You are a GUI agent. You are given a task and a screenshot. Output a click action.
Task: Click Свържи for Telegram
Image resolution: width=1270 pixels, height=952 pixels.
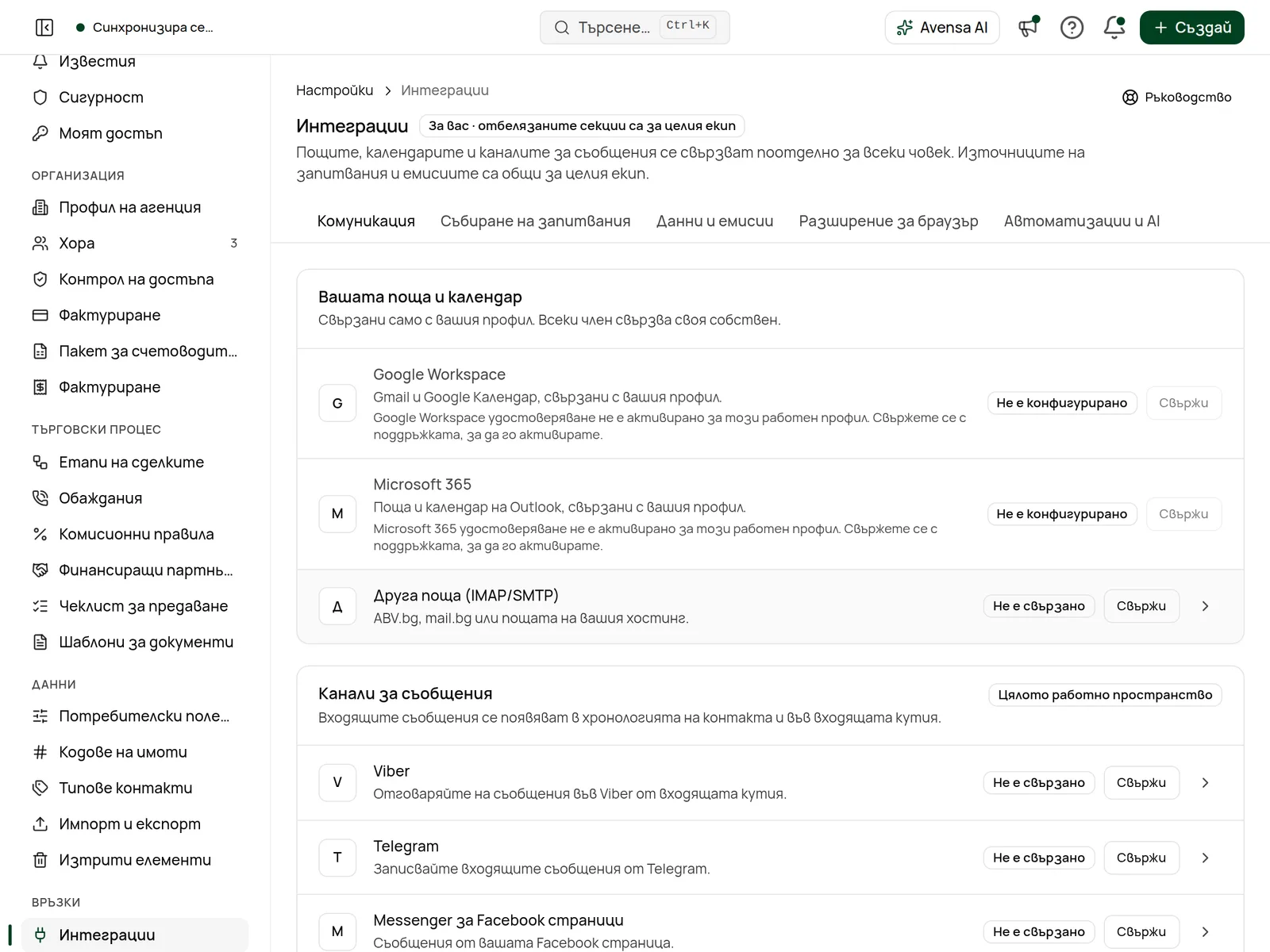[x=1141, y=858]
